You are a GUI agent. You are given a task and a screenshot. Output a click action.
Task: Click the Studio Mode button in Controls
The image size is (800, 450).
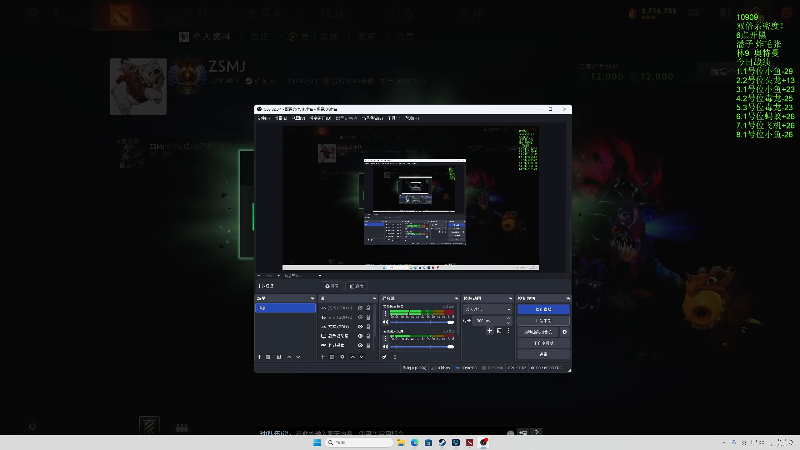pyautogui.click(x=544, y=343)
